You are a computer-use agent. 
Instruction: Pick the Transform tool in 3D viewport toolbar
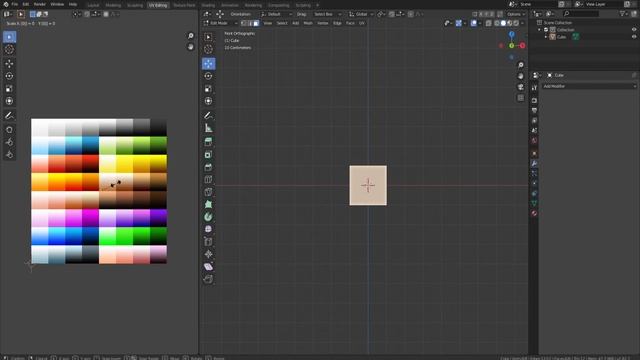point(208,101)
